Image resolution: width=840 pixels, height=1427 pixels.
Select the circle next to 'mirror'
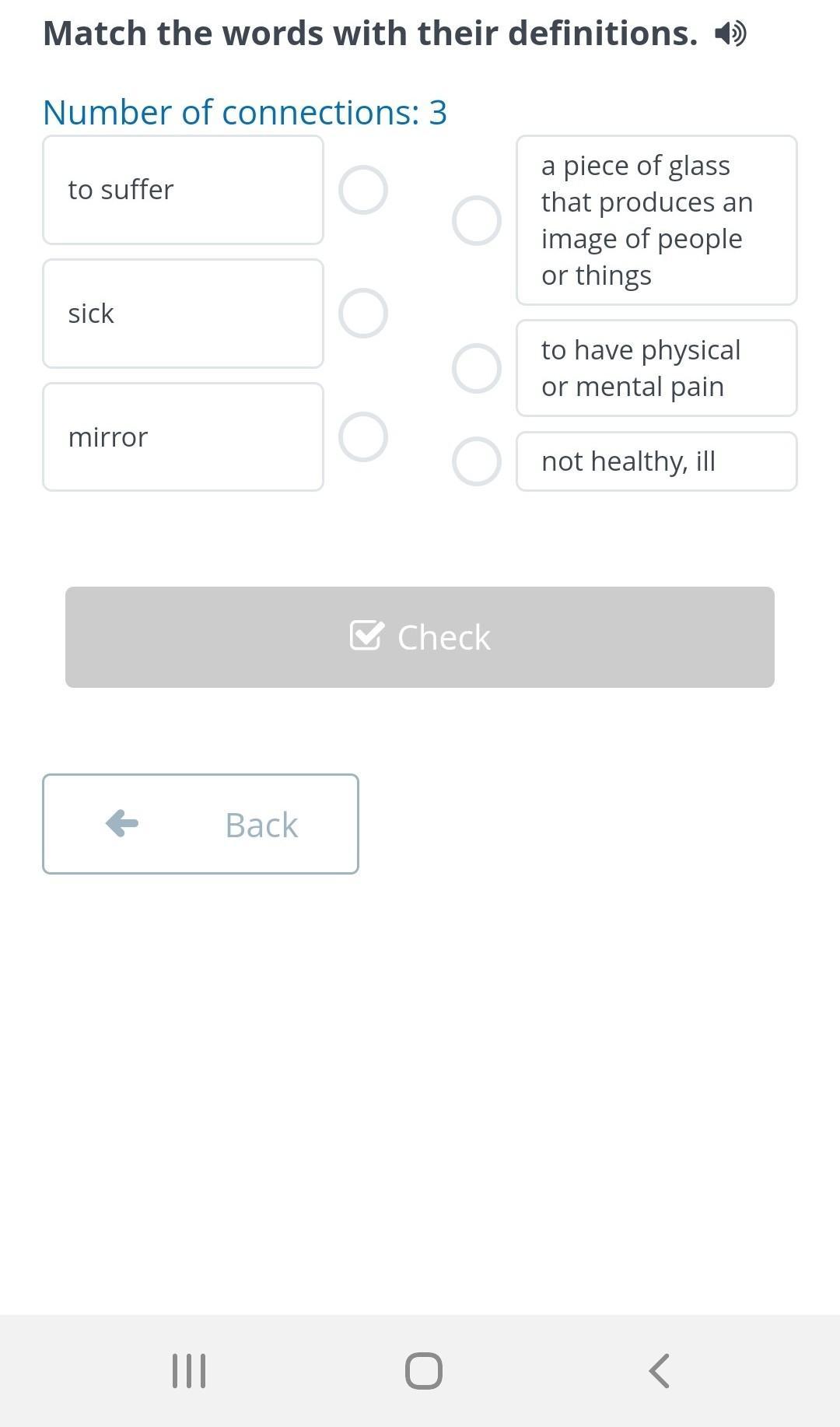click(363, 437)
